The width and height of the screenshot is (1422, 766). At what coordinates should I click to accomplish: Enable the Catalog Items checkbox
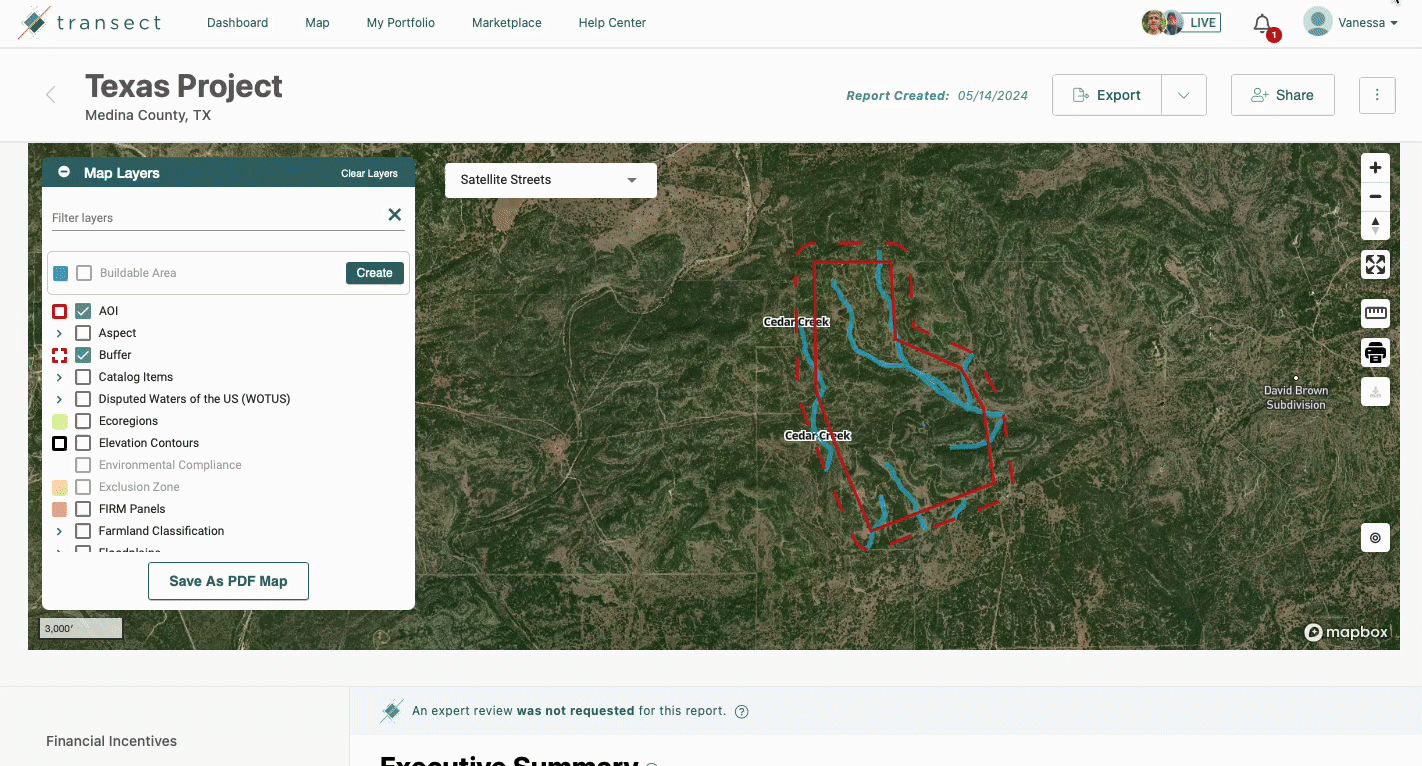click(83, 377)
